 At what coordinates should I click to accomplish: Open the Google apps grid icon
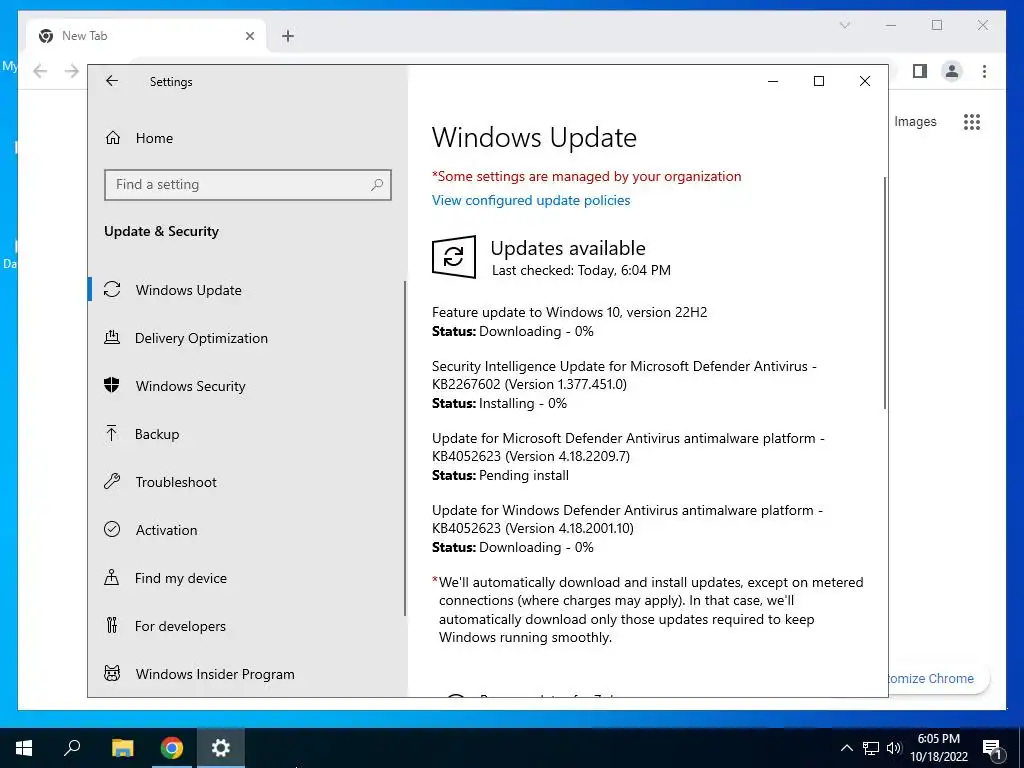(x=972, y=121)
